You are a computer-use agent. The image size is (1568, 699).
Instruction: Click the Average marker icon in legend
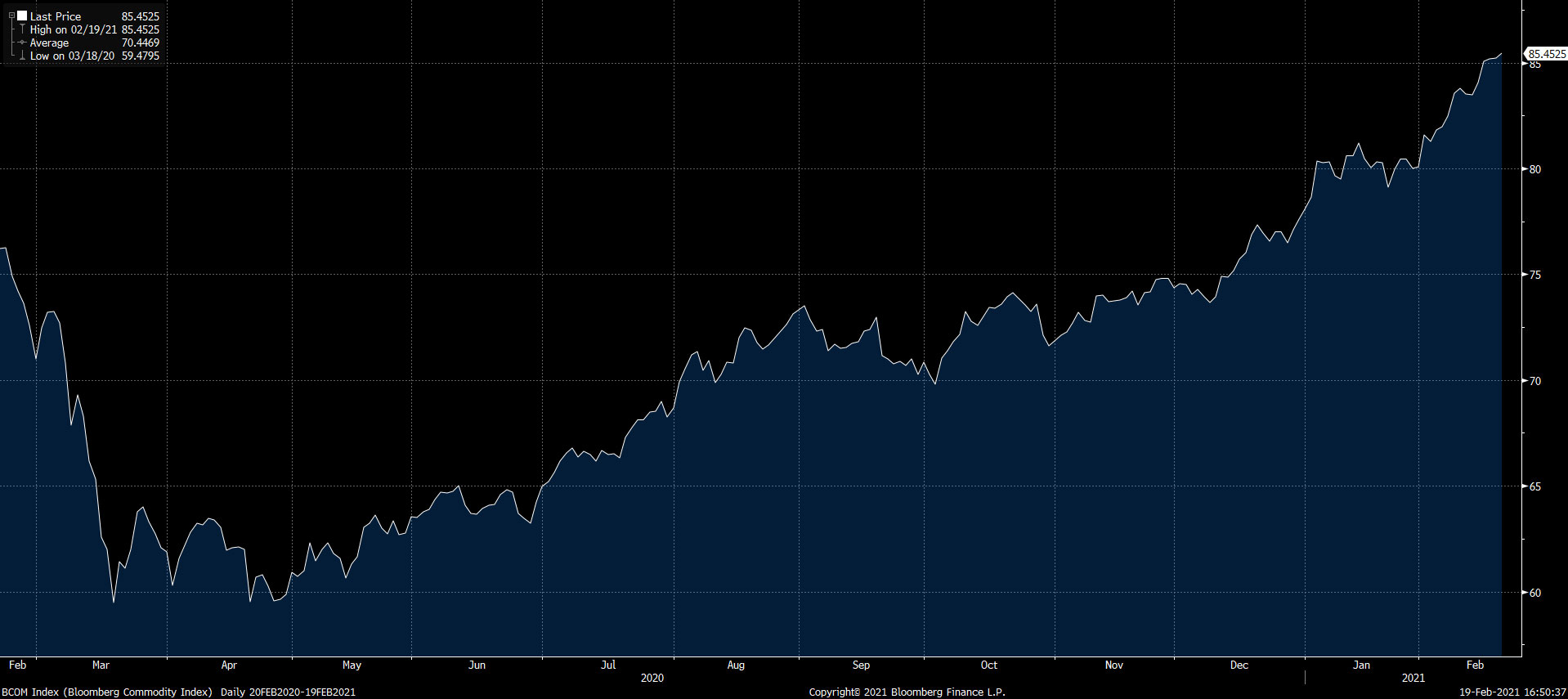[22, 43]
